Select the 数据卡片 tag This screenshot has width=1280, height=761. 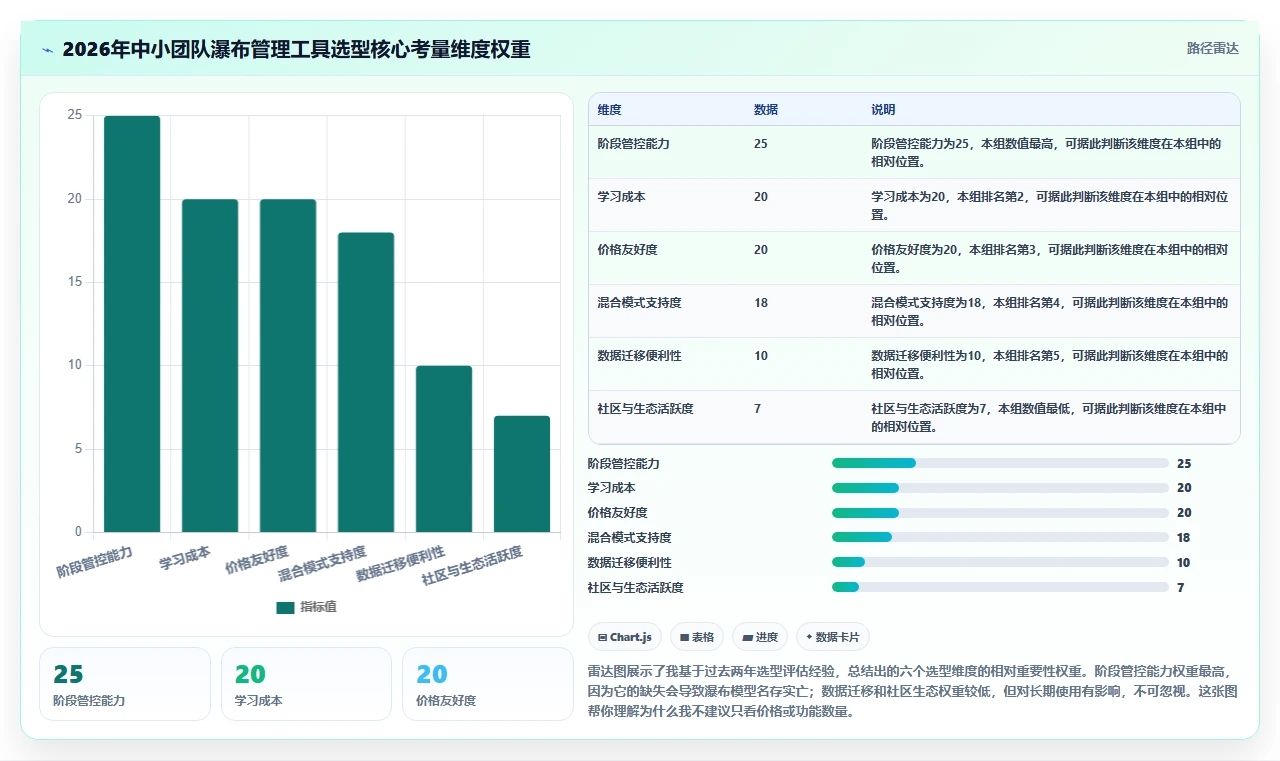(x=833, y=637)
